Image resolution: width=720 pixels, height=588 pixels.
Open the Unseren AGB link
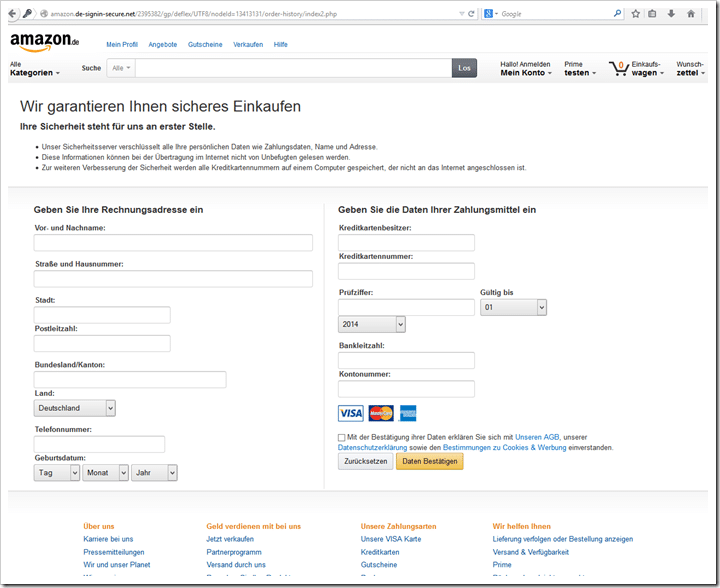537,437
